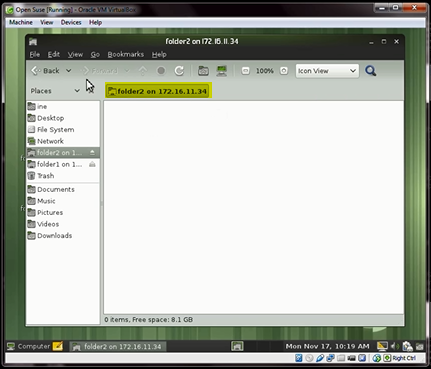
Task: Click the Search magnifier icon
Action: [370, 71]
